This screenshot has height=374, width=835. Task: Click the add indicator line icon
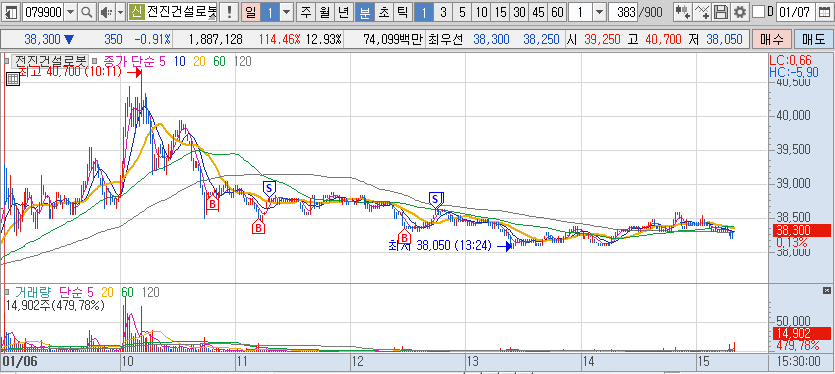[x=702, y=12]
